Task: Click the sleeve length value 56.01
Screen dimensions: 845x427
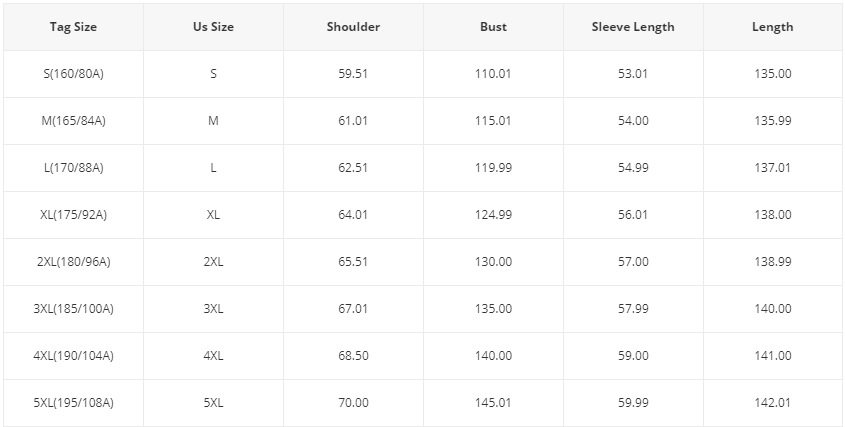Action: pyautogui.click(x=633, y=215)
